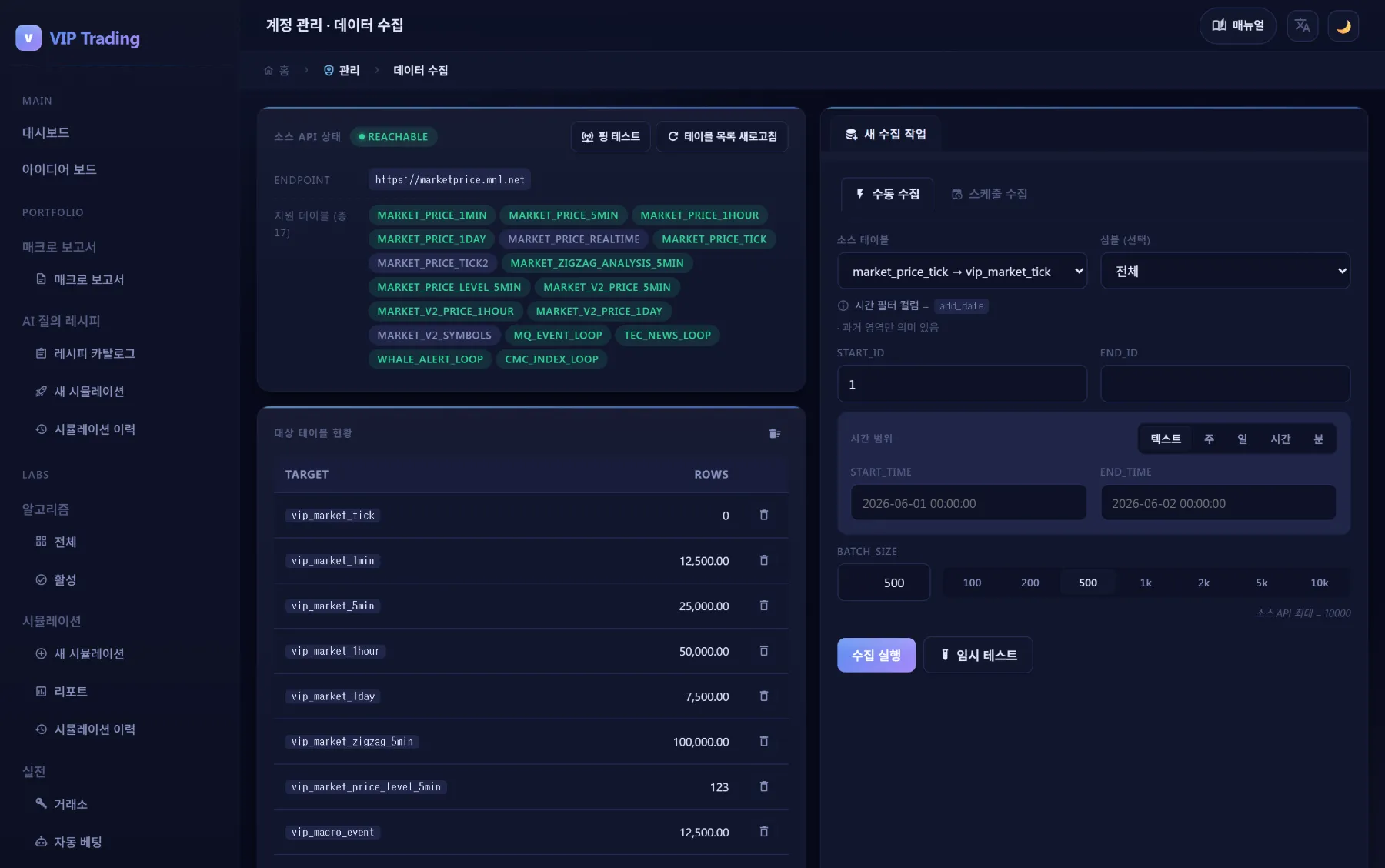Screen dimensions: 1385x868
Task: Choose batch size preset 10k
Action: point(1320,583)
